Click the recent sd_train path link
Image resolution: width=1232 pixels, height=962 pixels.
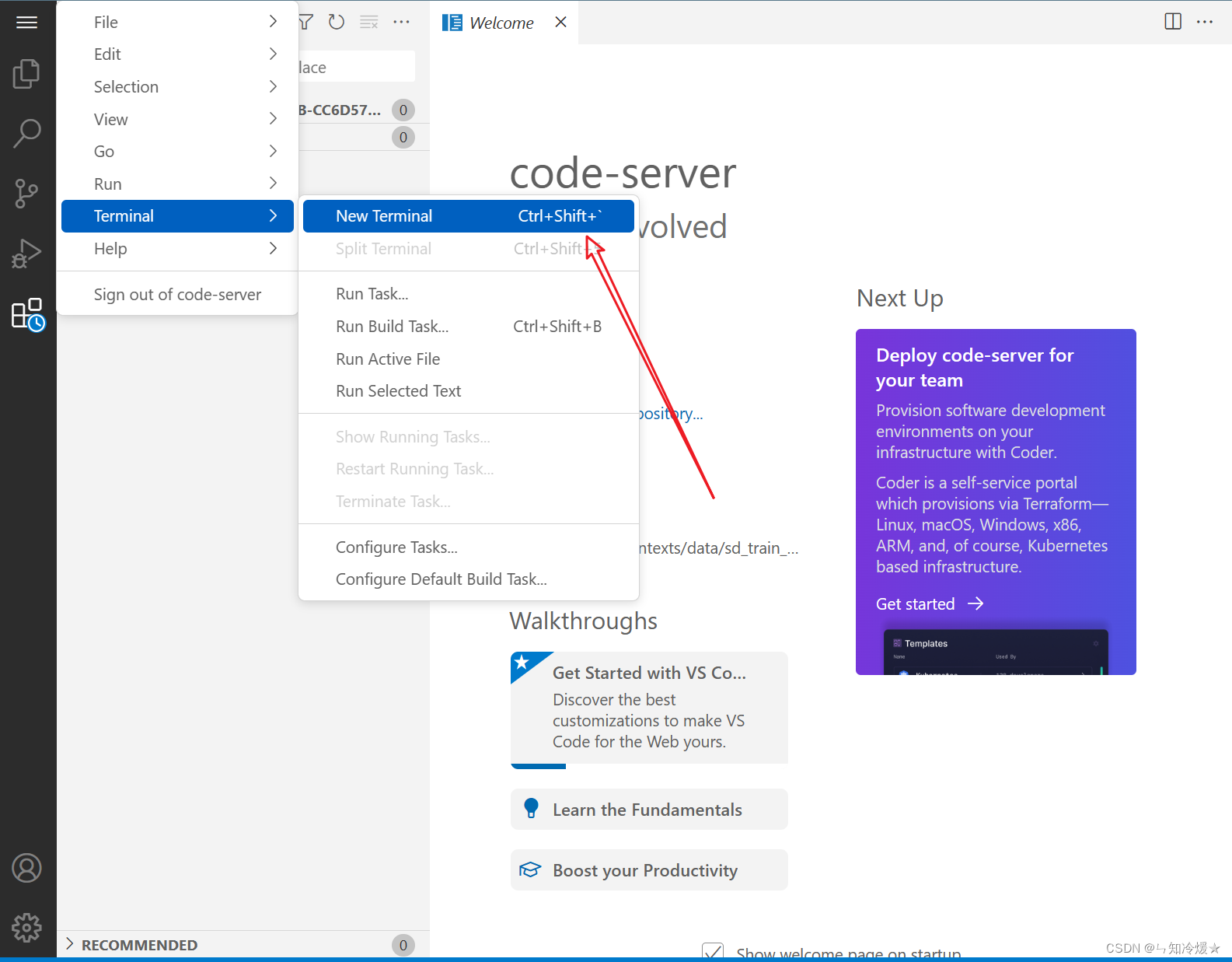tap(717, 548)
